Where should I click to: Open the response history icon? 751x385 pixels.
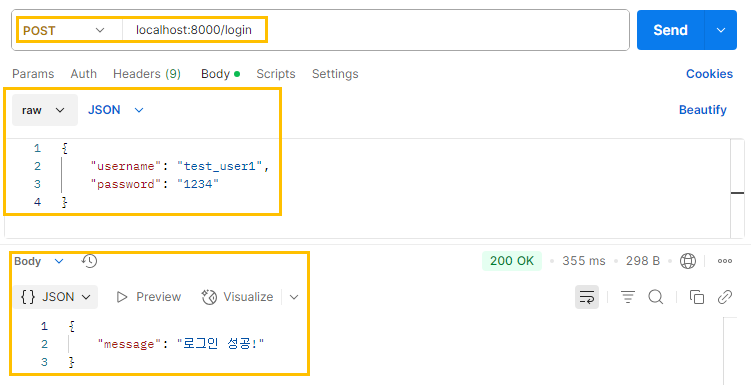click(89, 261)
